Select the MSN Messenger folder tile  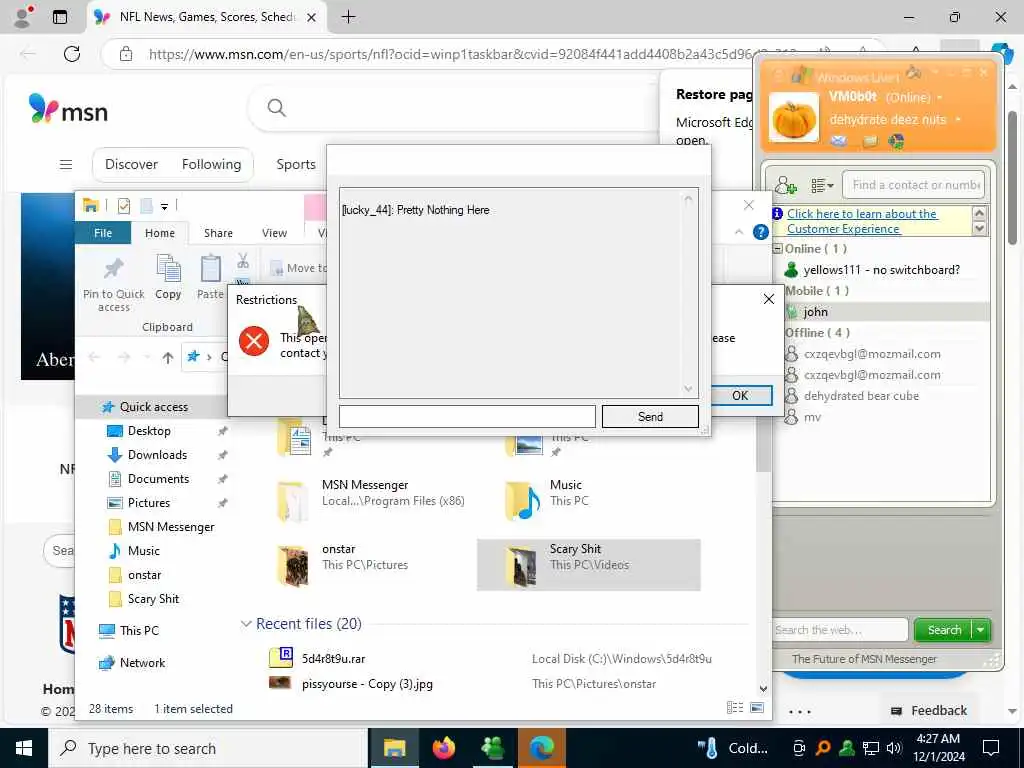pos(372,501)
